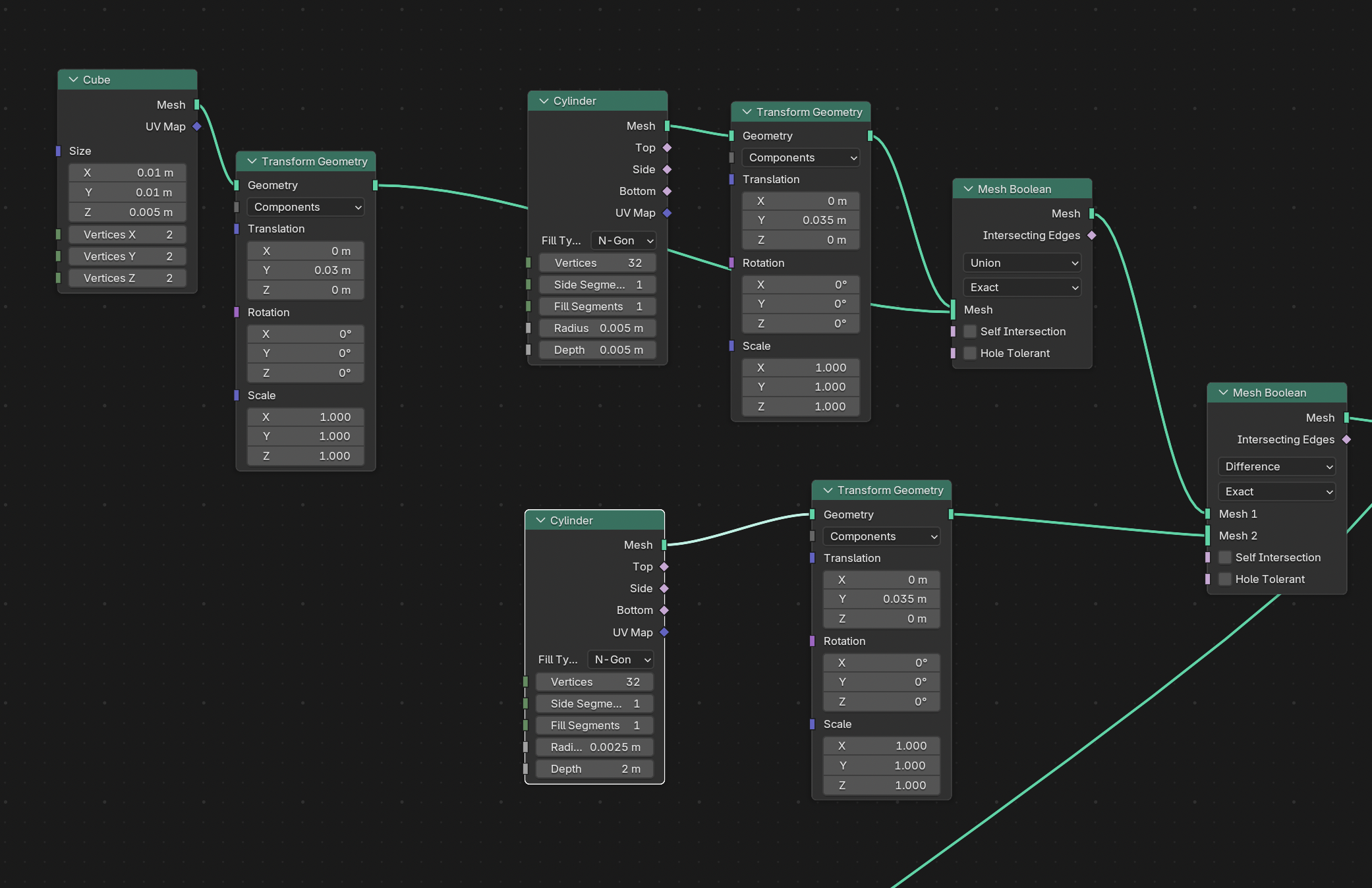The image size is (1372, 888).
Task: Open the Difference operation dropdown
Action: (x=1277, y=466)
